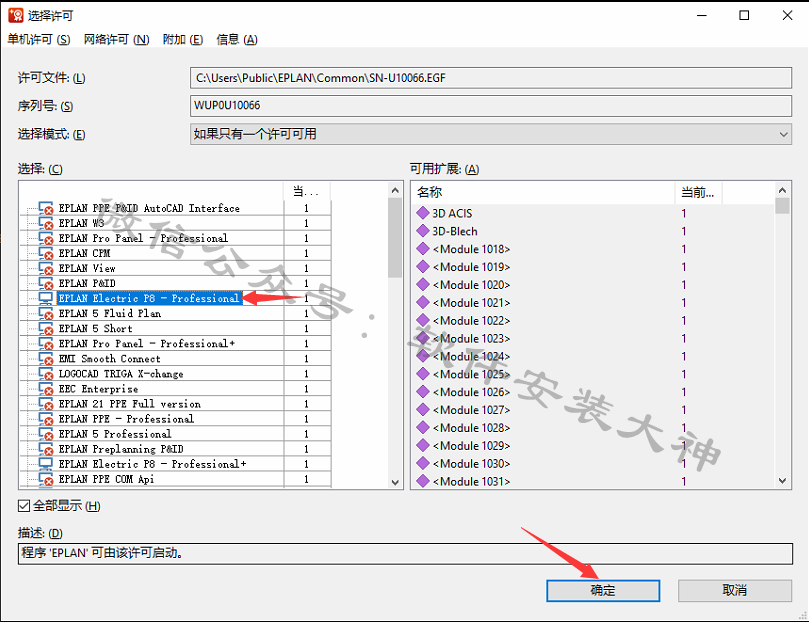Viewport: 809px width, 622px height.
Task: Select the 3D-Blech extension
Action: (455, 231)
